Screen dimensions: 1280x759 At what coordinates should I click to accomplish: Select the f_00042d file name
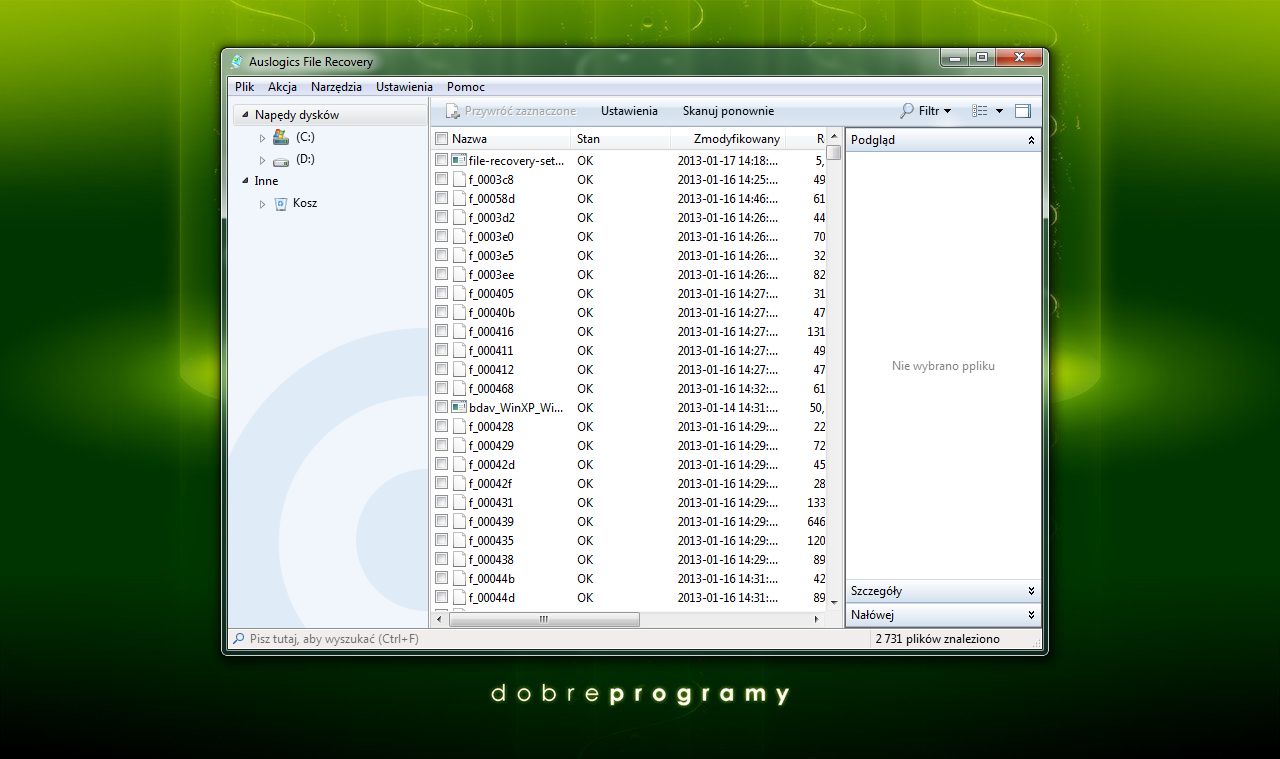tap(491, 464)
